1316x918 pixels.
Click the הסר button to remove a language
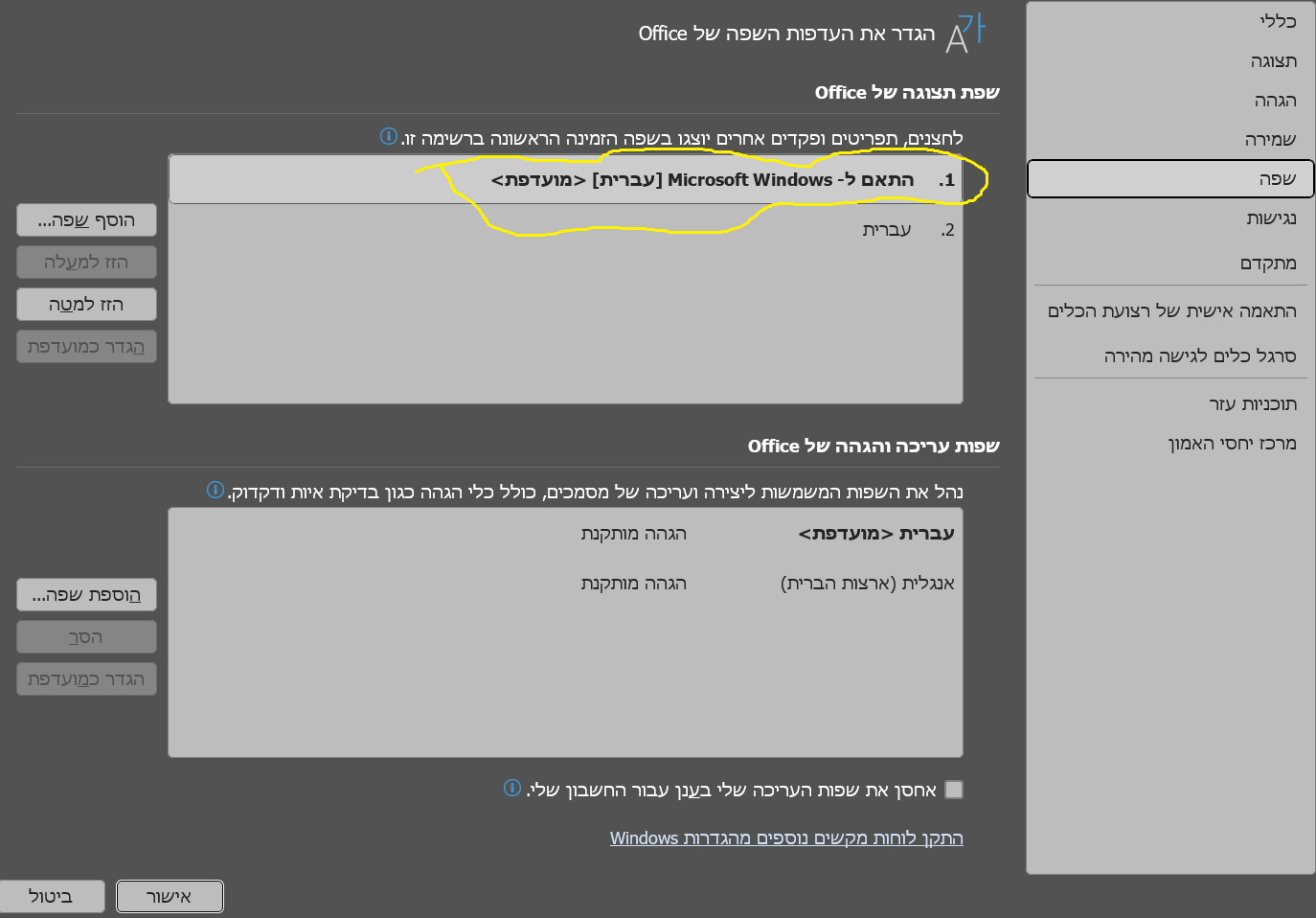[86, 636]
